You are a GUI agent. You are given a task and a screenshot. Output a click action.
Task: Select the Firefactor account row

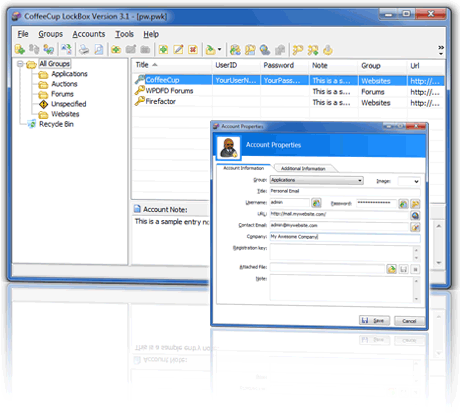pos(289,102)
